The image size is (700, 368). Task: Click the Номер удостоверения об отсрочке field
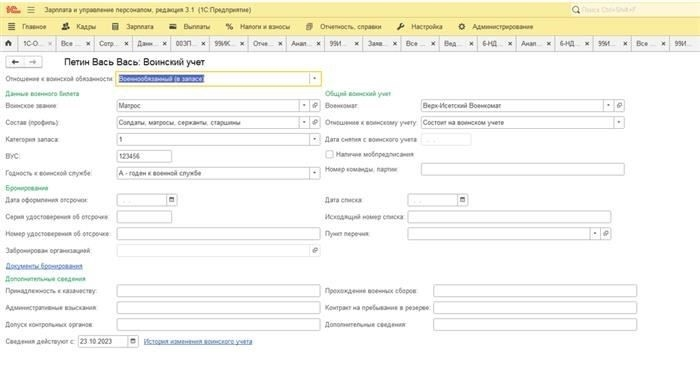pos(218,234)
